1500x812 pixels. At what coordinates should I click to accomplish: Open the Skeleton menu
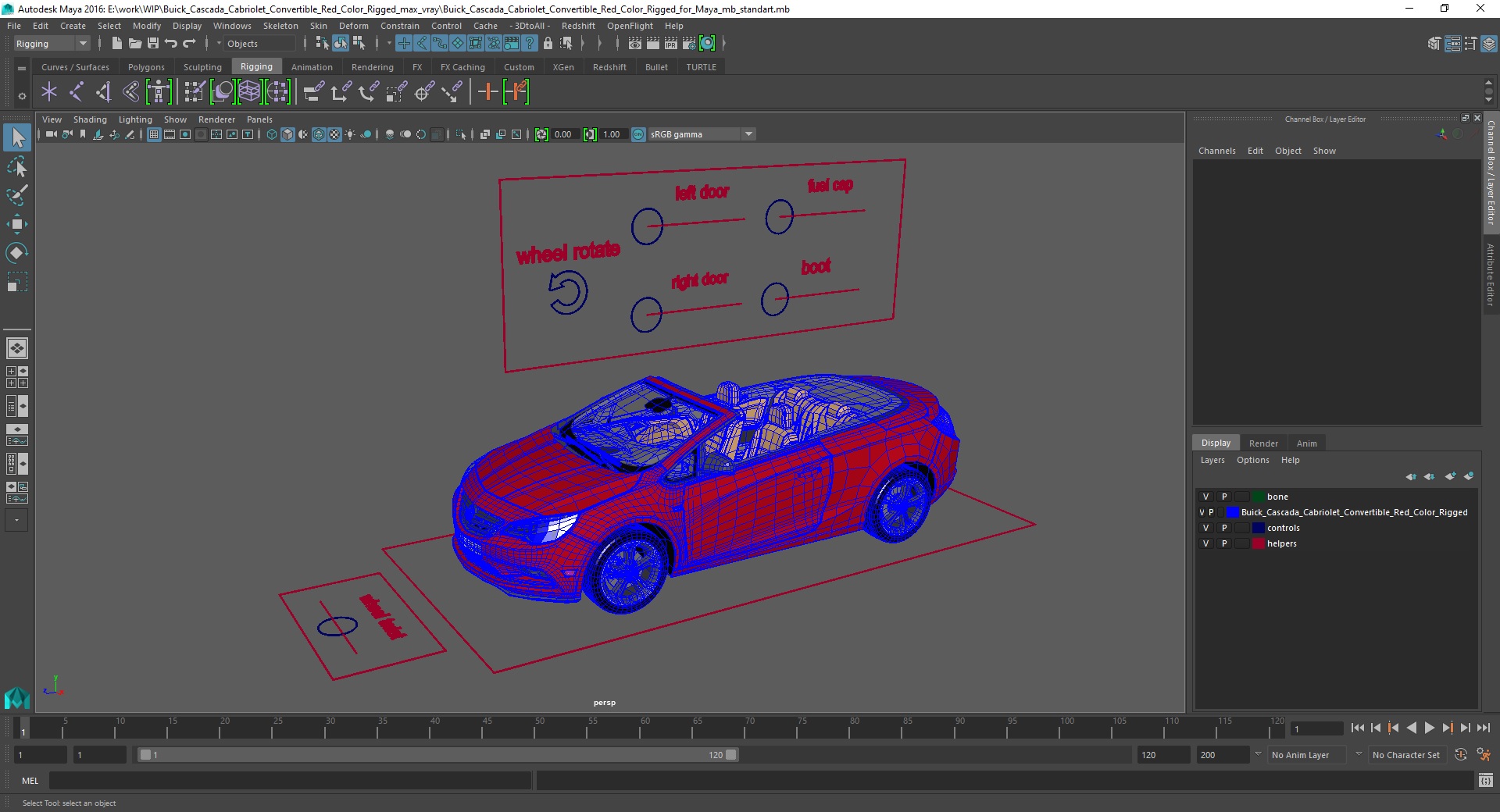coord(280,26)
